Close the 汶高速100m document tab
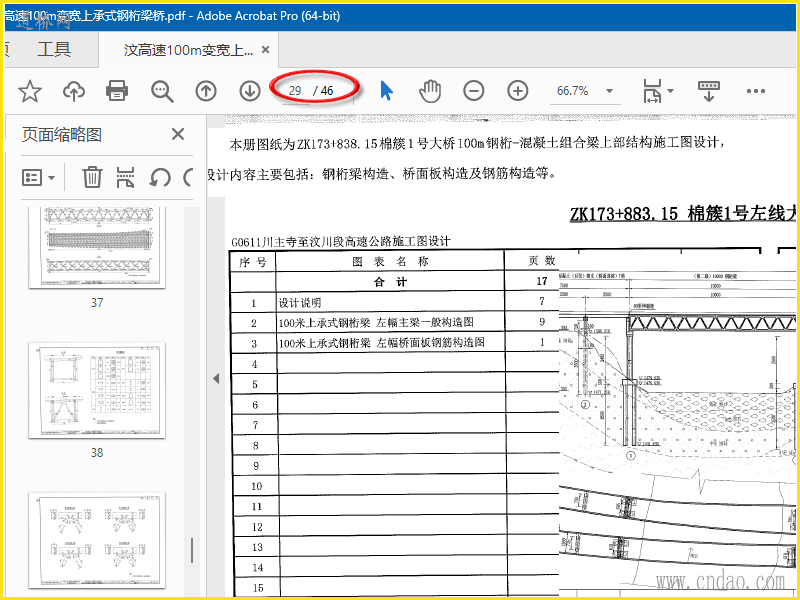This screenshot has width=800, height=600. coord(265,49)
